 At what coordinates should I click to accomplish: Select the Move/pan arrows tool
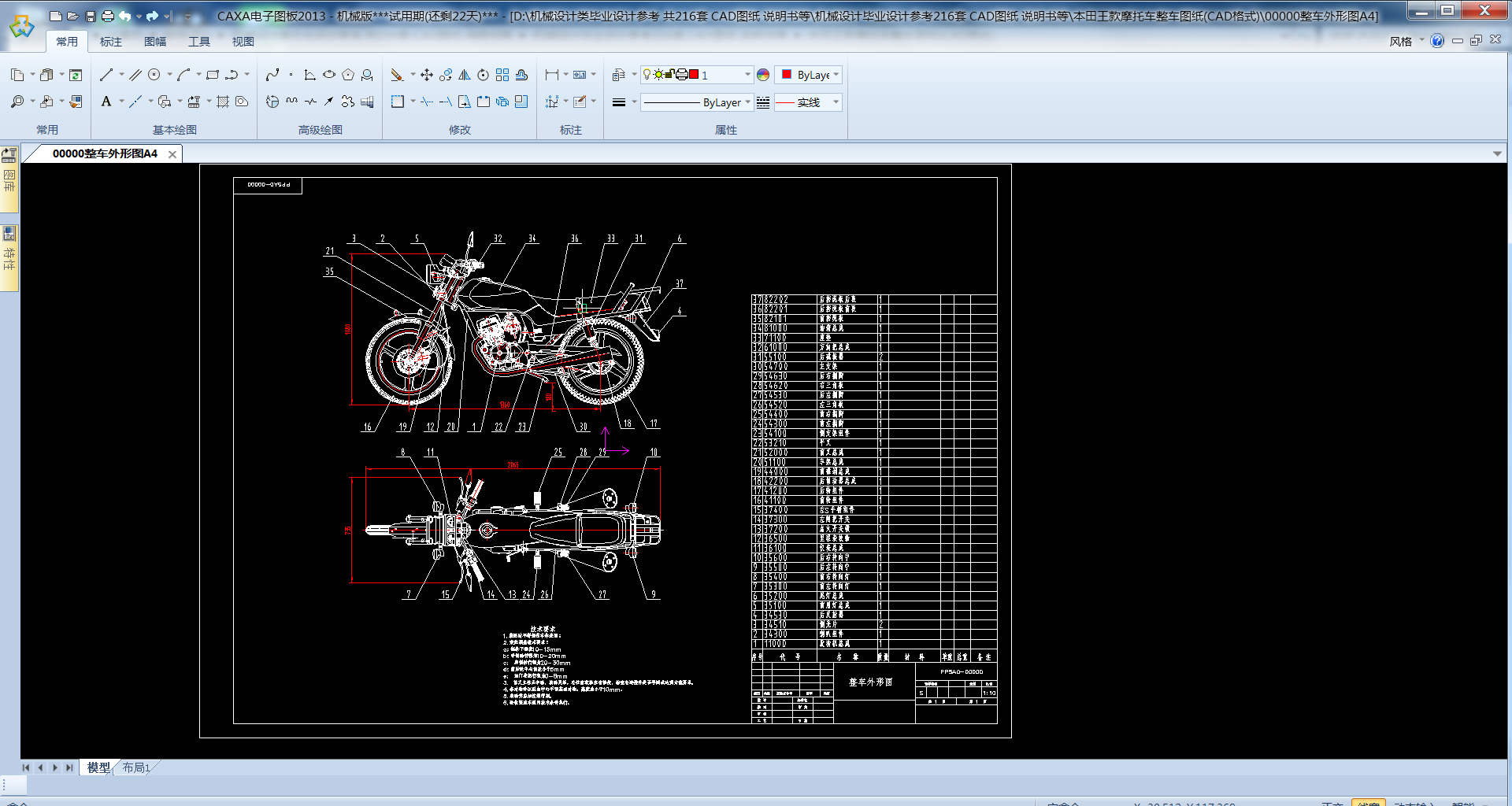tap(427, 75)
